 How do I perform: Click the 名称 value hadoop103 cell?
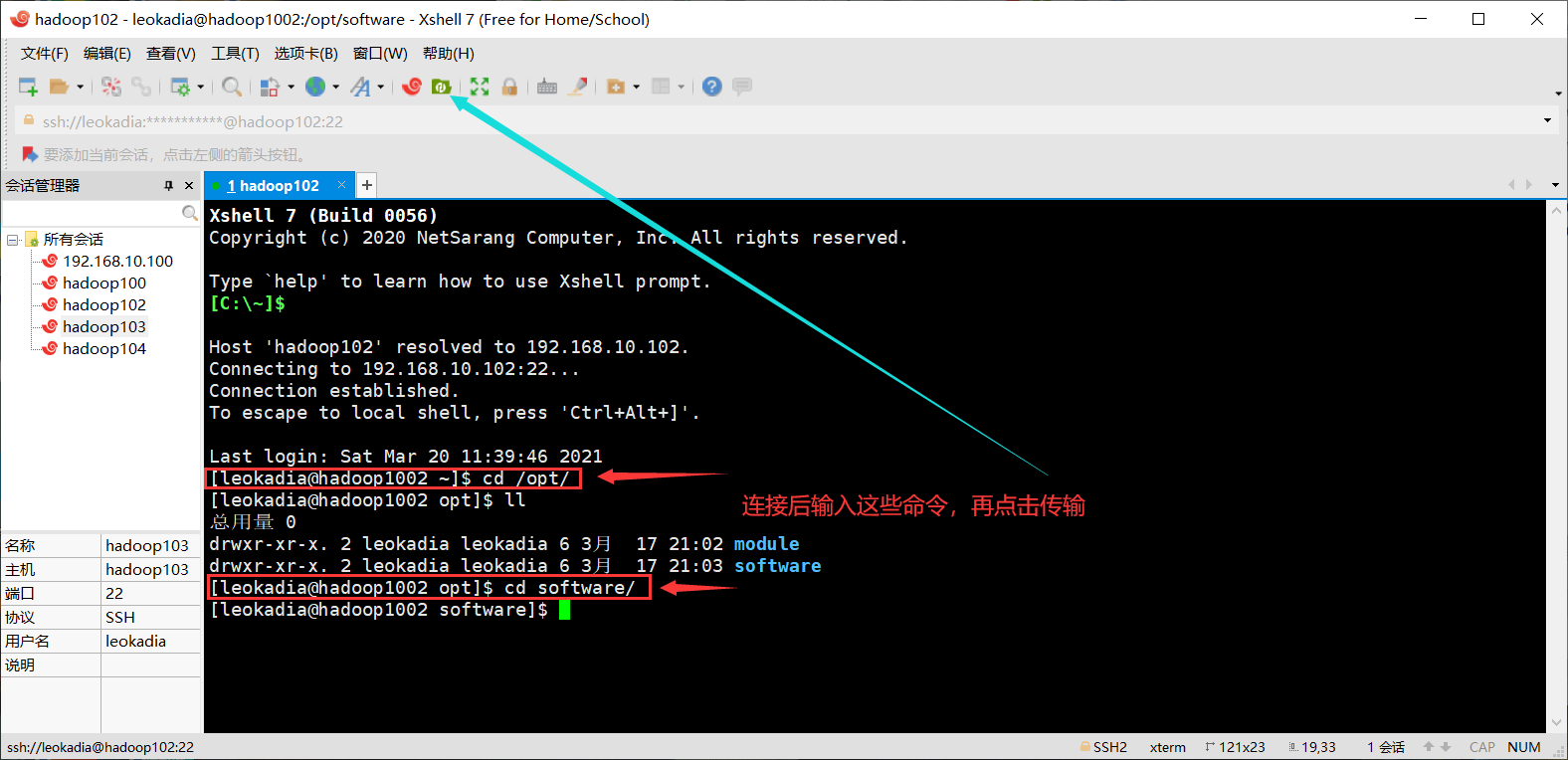[151, 546]
